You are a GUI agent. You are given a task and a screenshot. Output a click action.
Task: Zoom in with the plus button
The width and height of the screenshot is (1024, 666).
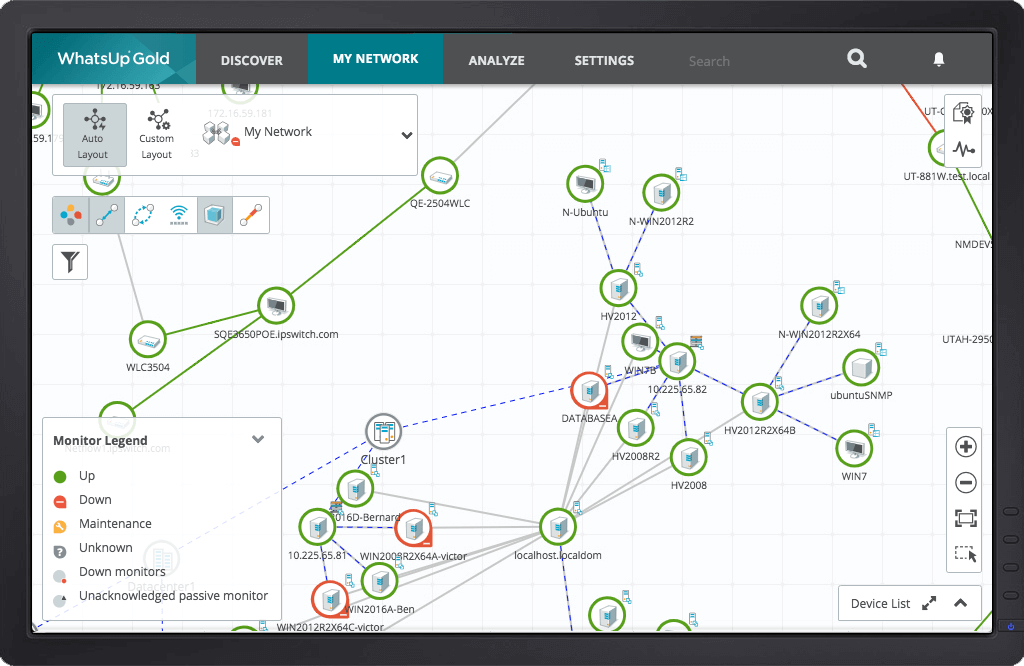[x=965, y=447]
